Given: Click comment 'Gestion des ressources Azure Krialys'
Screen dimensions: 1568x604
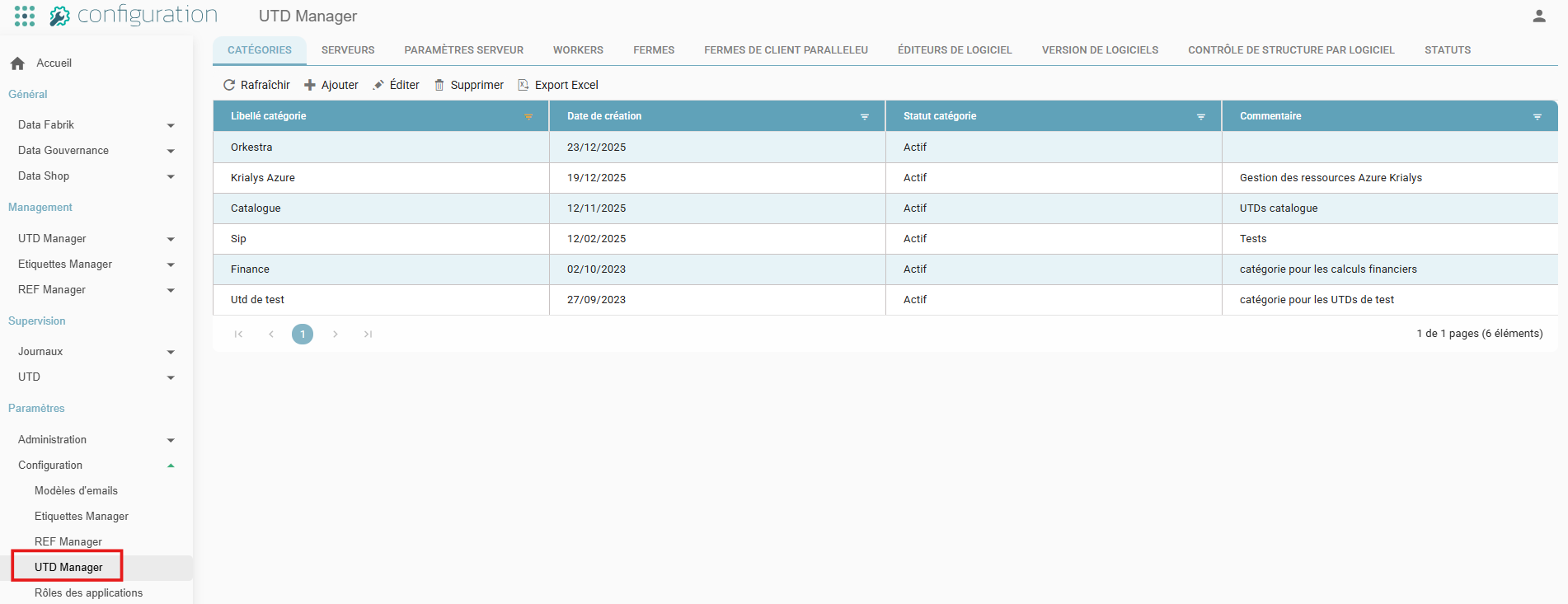Looking at the screenshot, I should point(1331,178).
